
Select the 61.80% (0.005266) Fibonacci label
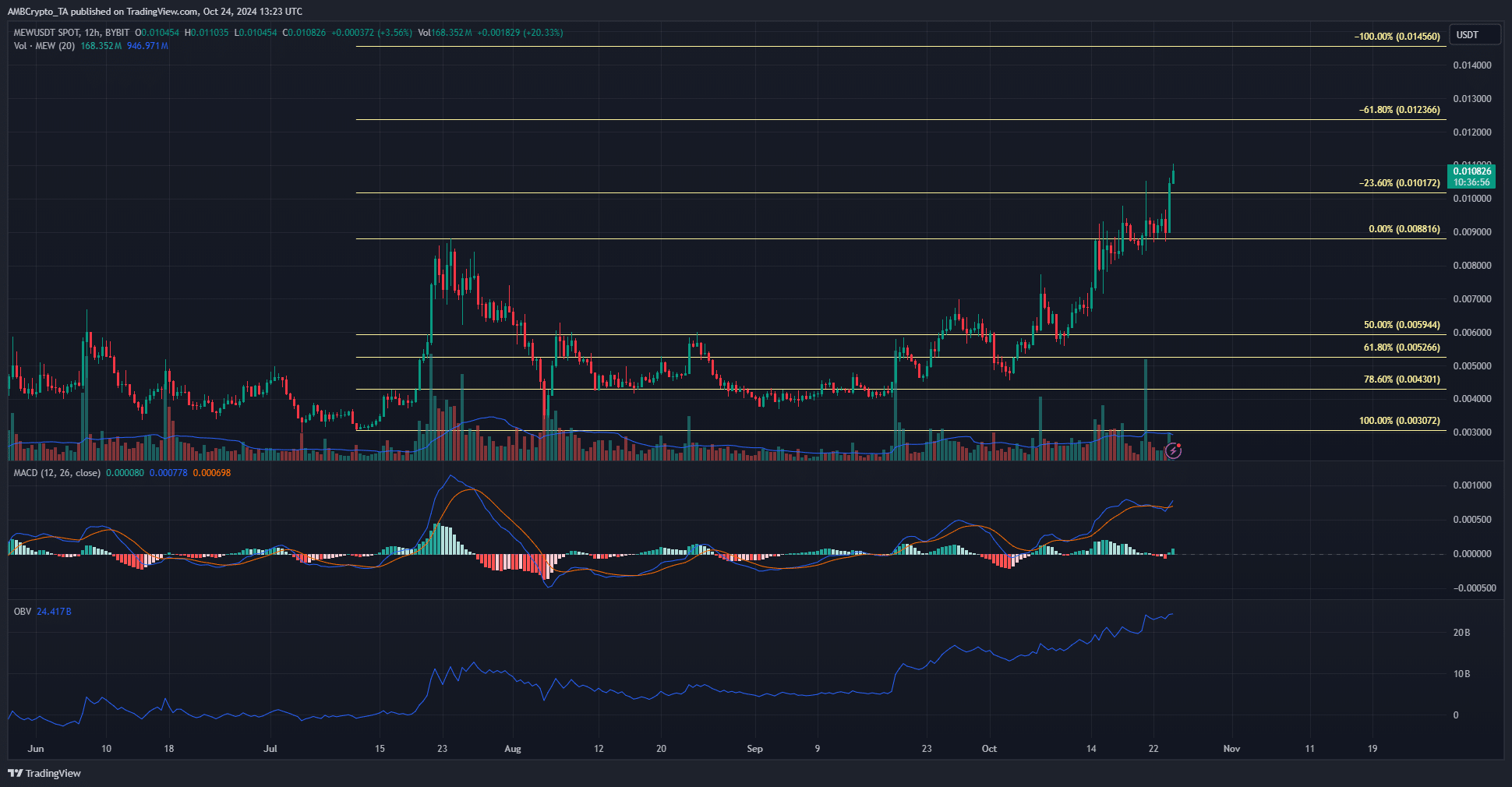pyautogui.click(x=1402, y=348)
